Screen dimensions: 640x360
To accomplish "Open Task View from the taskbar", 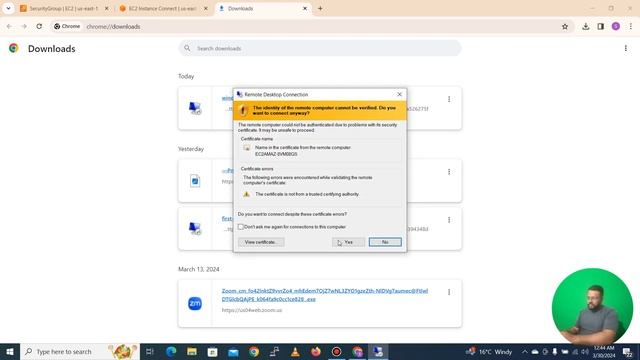I will [150, 351].
